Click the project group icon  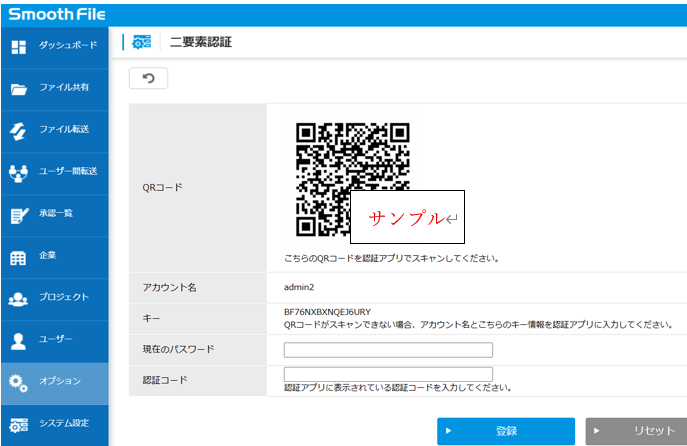pos(18,299)
